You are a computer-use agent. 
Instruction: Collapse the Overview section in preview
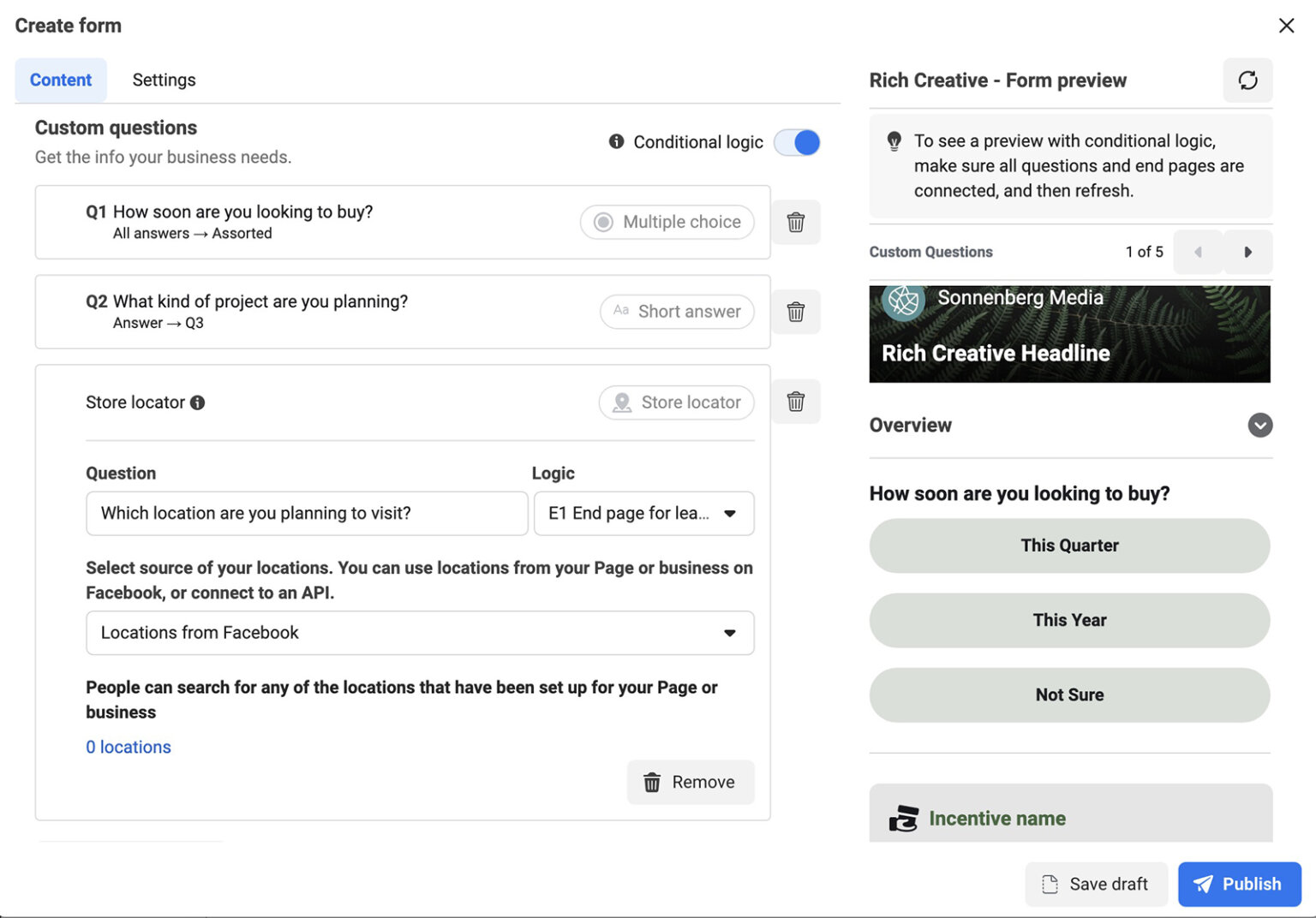[1259, 425]
